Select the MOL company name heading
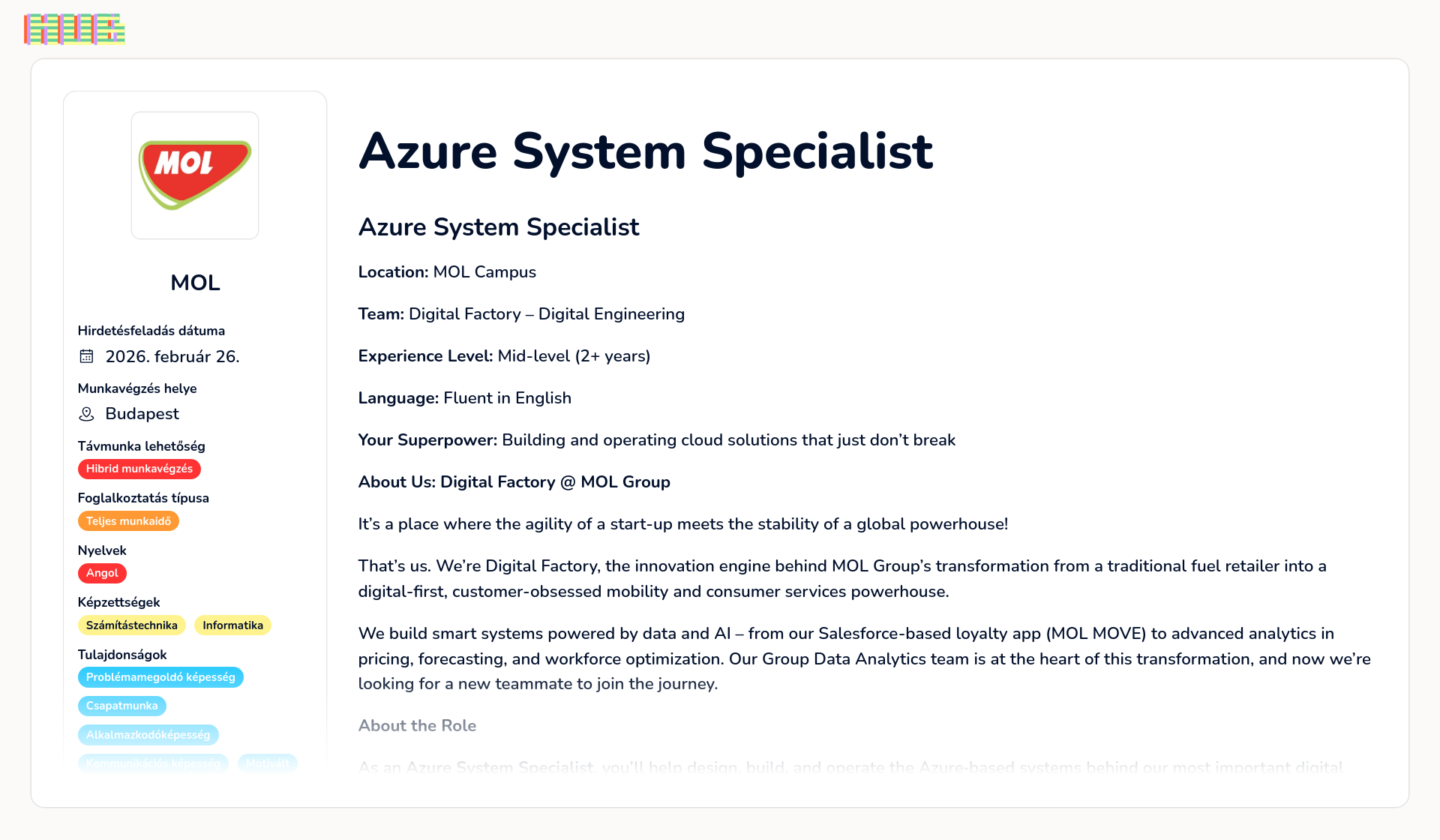This screenshot has height=840, width=1440. point(195,283)
